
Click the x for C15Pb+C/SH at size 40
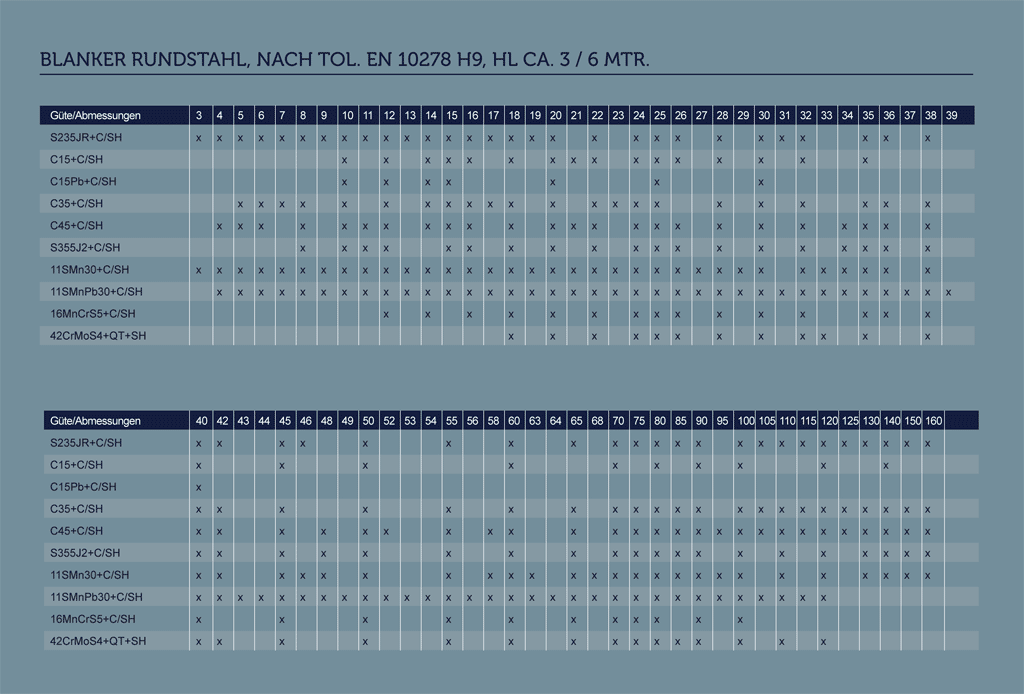point(199,487)
